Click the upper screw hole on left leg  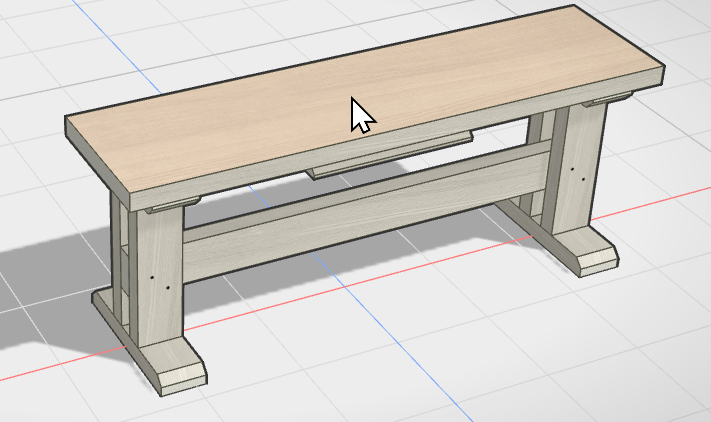[x=152, y=277]
